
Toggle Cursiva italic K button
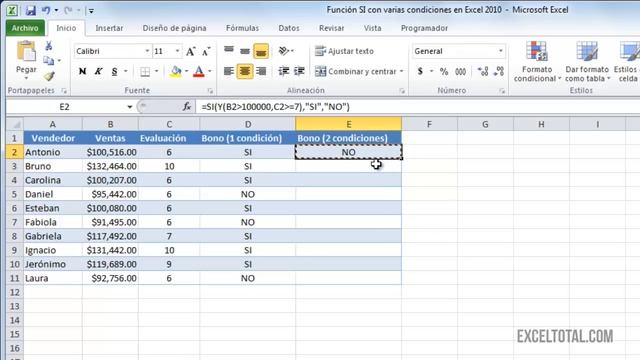coord(98,71)
